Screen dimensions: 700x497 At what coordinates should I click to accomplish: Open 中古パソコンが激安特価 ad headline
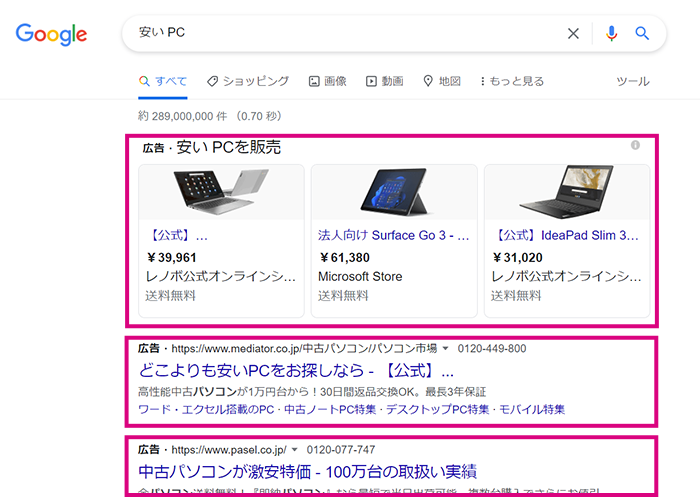pyautogui.click(x=308, y=472)
